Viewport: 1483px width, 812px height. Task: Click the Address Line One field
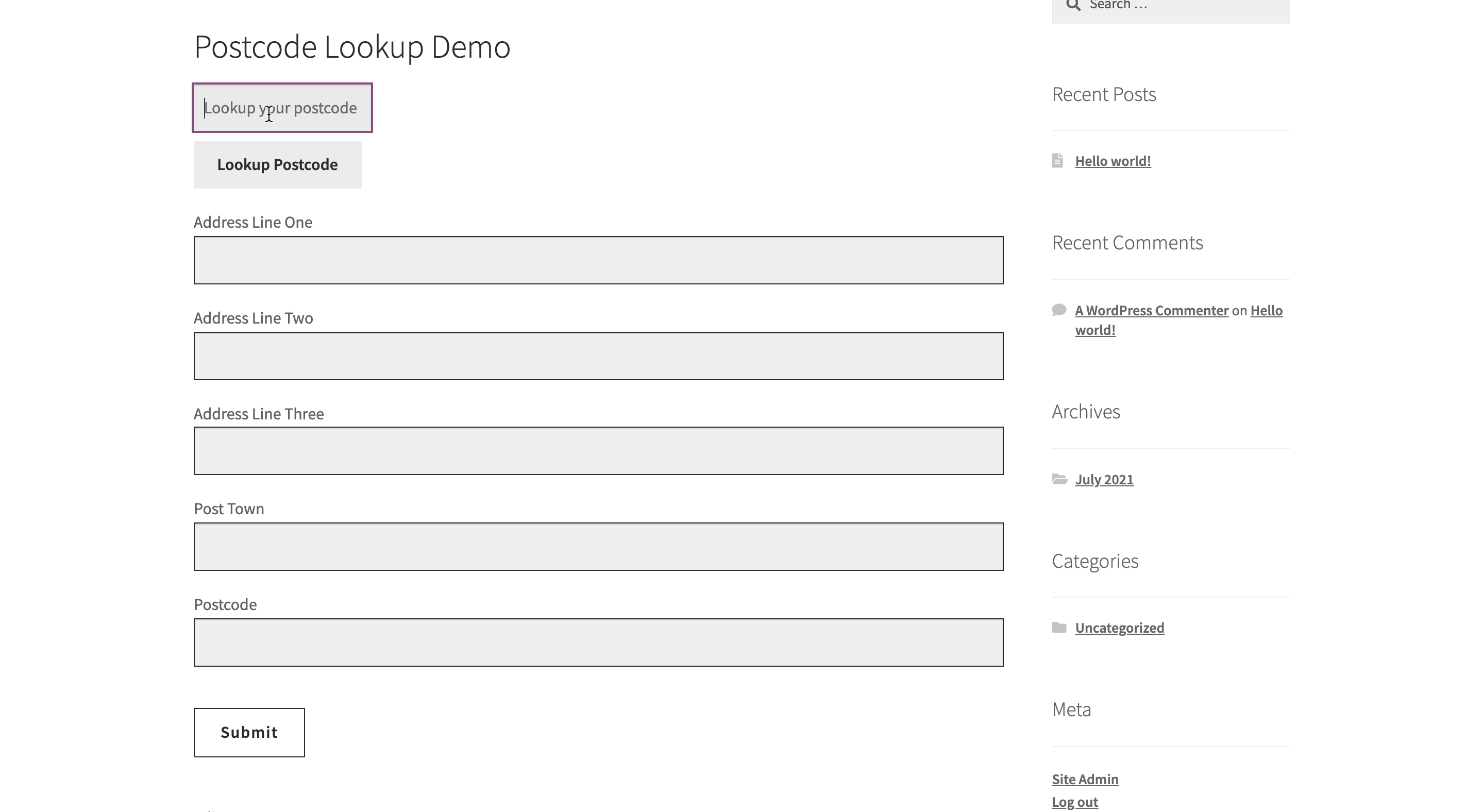point(599,260)
